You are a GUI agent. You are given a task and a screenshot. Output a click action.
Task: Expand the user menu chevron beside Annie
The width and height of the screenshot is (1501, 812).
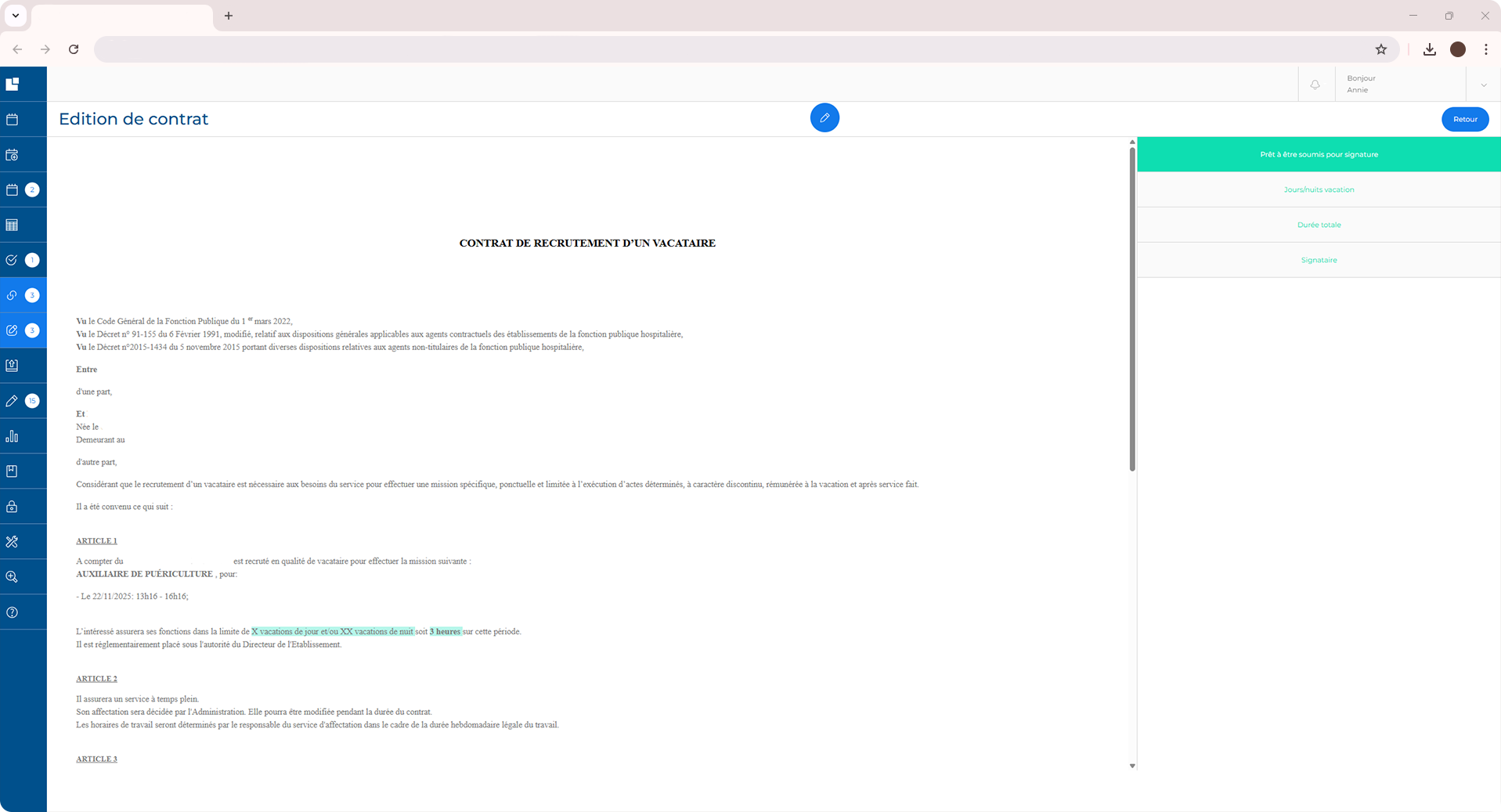click(x=1483, y=85)
